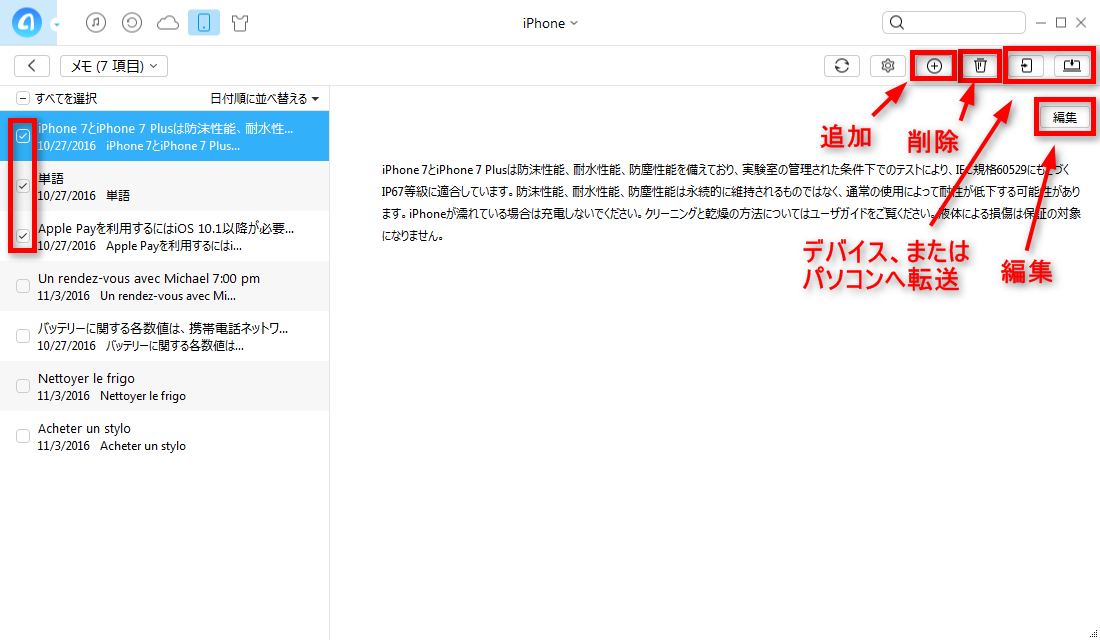Toggle the すべてを選択 checkbox
This screenshot has height=640, width=1100.
[23, 98]
